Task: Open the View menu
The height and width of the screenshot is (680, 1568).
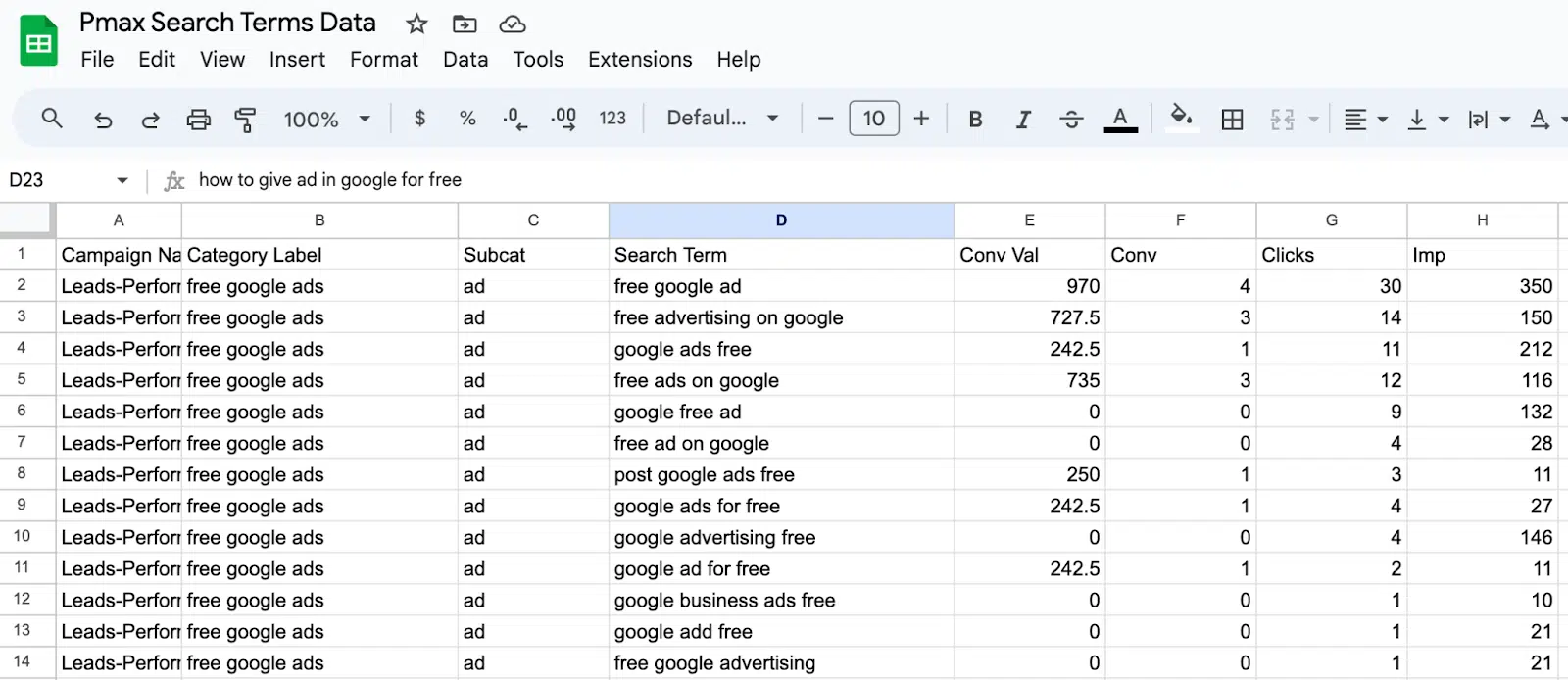Action: [x=222, y=60]
